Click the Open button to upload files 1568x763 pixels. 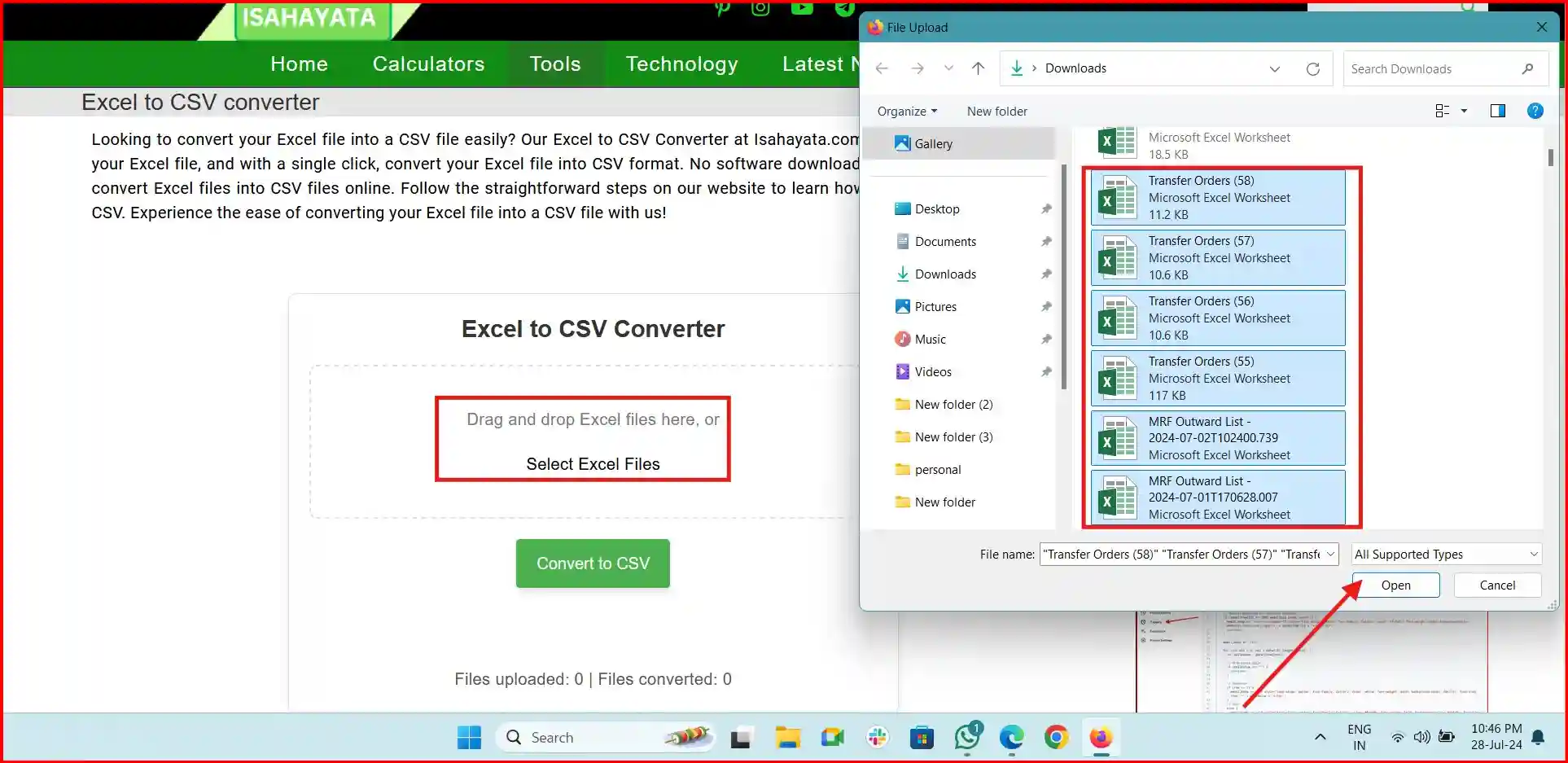[1395, 585]
